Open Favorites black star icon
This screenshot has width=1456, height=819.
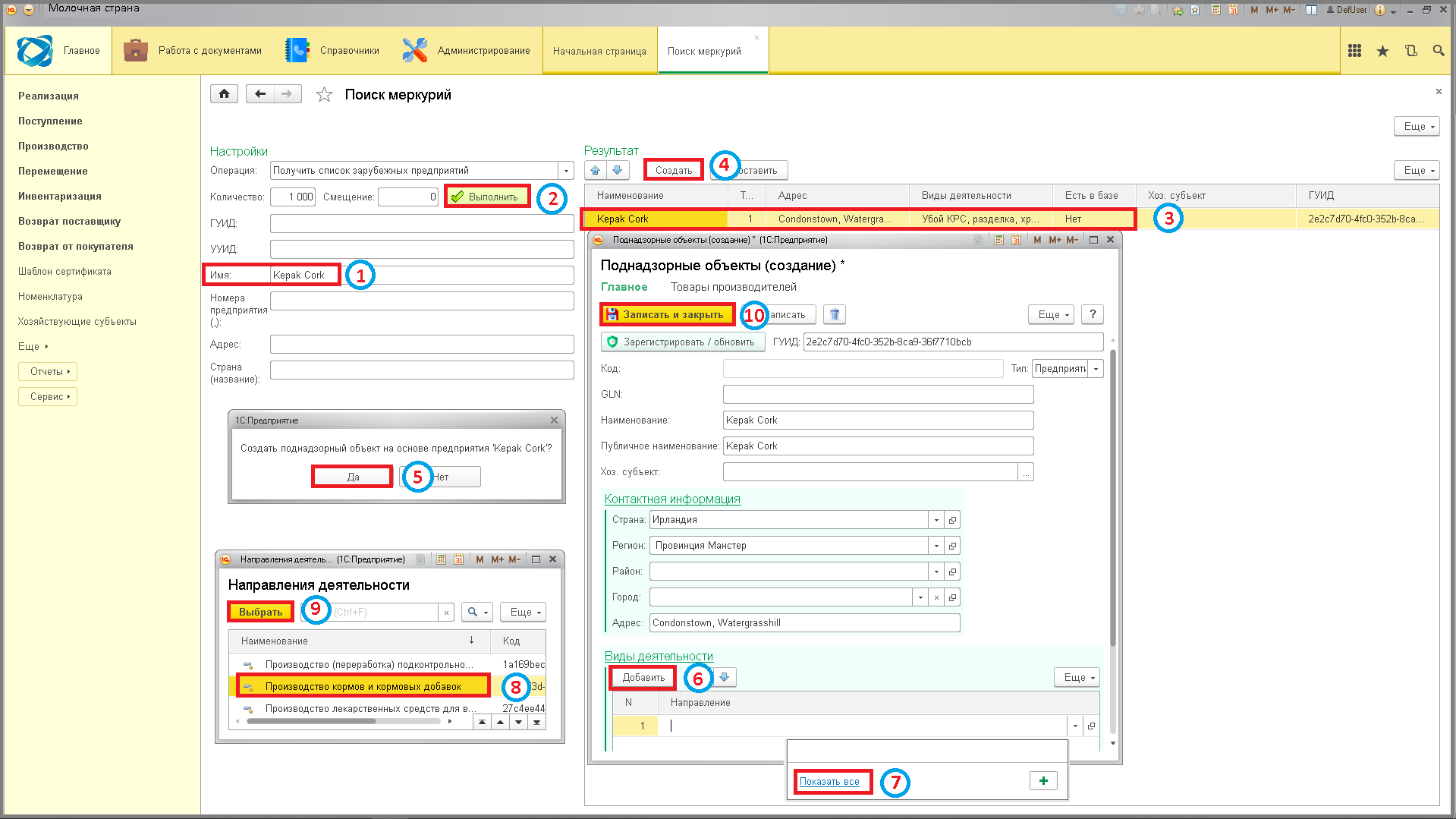(x=1382, y=51)
